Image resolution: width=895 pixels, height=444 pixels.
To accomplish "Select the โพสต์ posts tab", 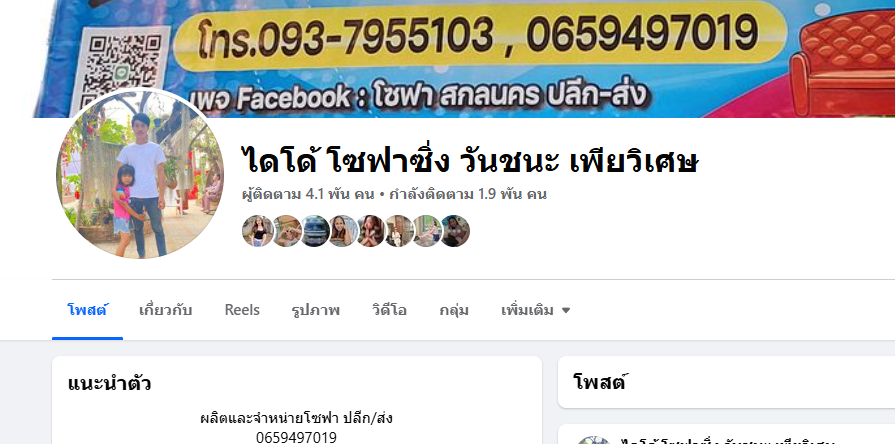I will pos(87,310).
